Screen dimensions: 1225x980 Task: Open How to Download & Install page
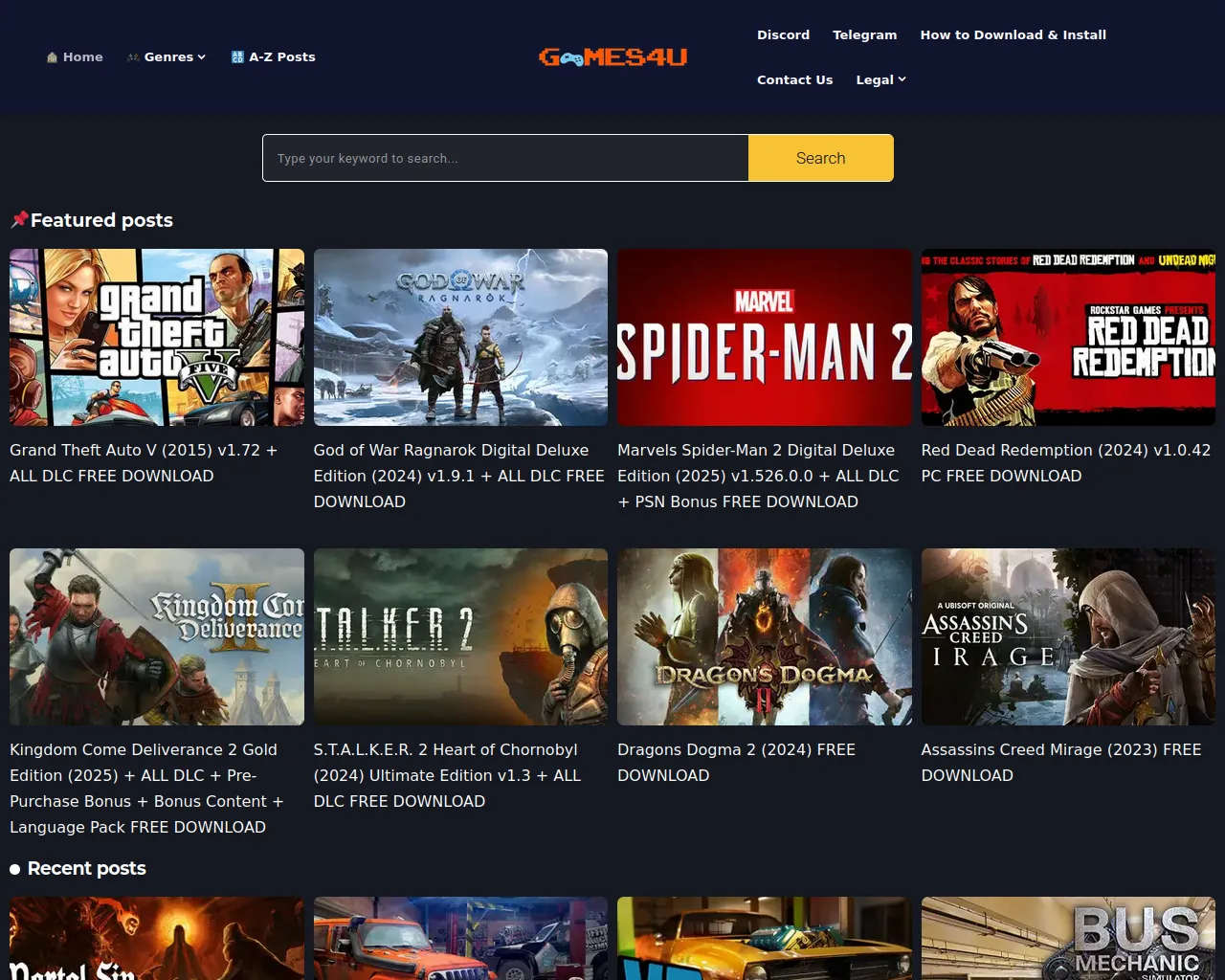click(x=1013, y=34)
